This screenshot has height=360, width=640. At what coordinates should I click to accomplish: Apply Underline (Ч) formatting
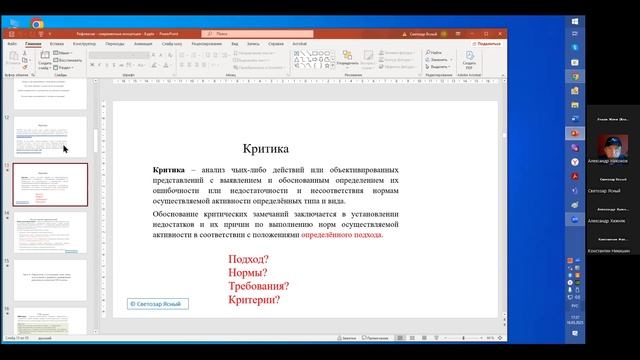[x=107, y=65]
